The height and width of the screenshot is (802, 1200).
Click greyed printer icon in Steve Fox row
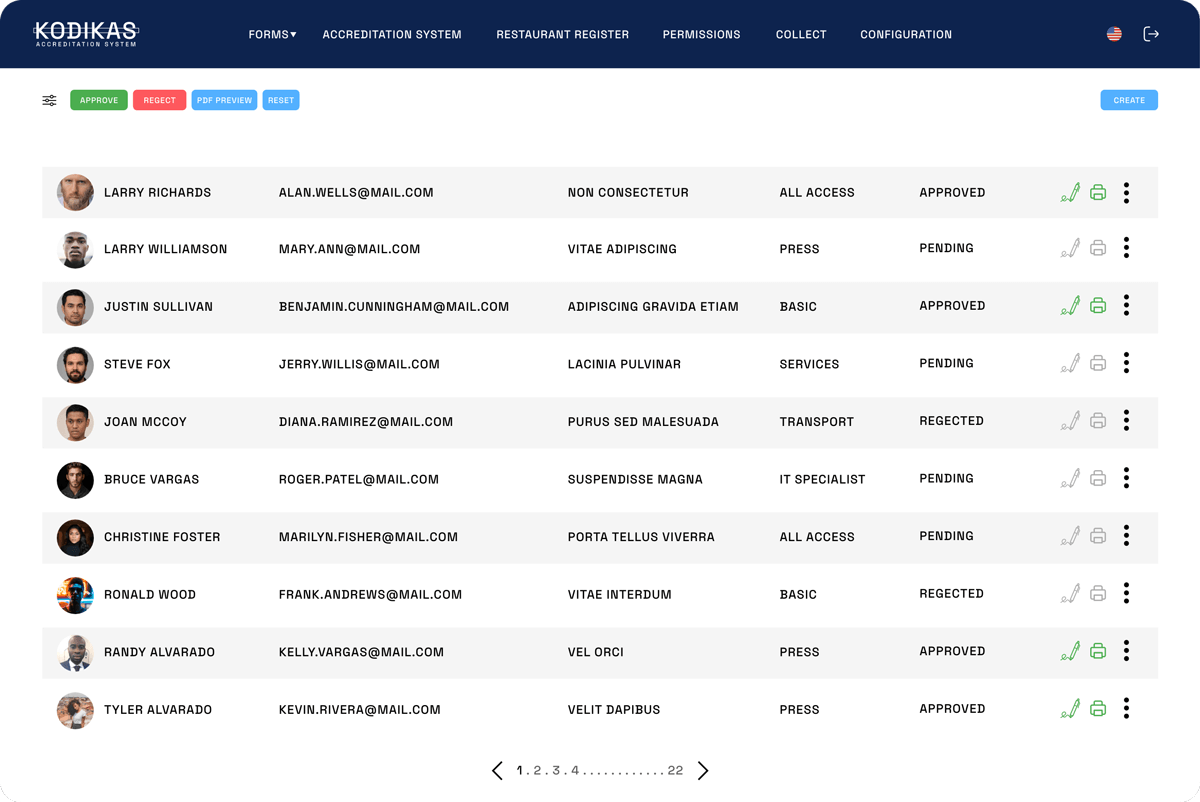pos(1098,364)
